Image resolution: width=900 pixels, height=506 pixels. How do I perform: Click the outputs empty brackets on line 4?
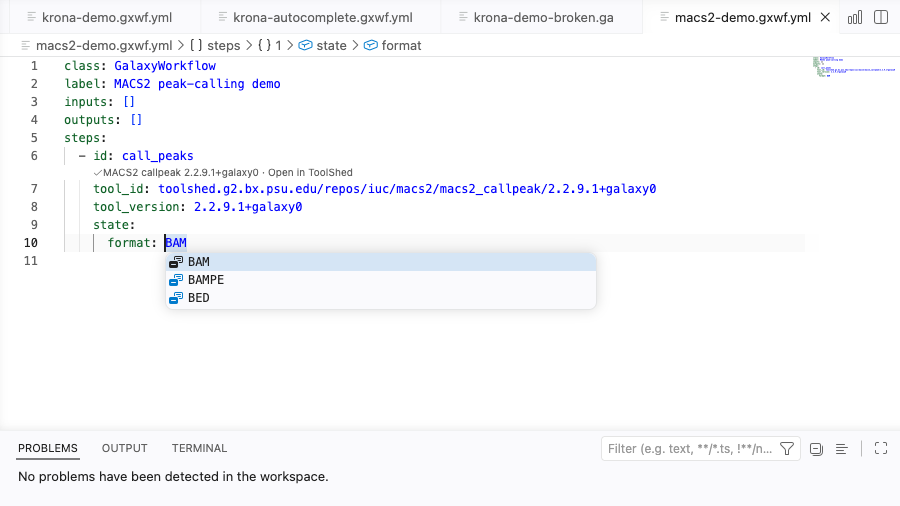coord(136,120)
